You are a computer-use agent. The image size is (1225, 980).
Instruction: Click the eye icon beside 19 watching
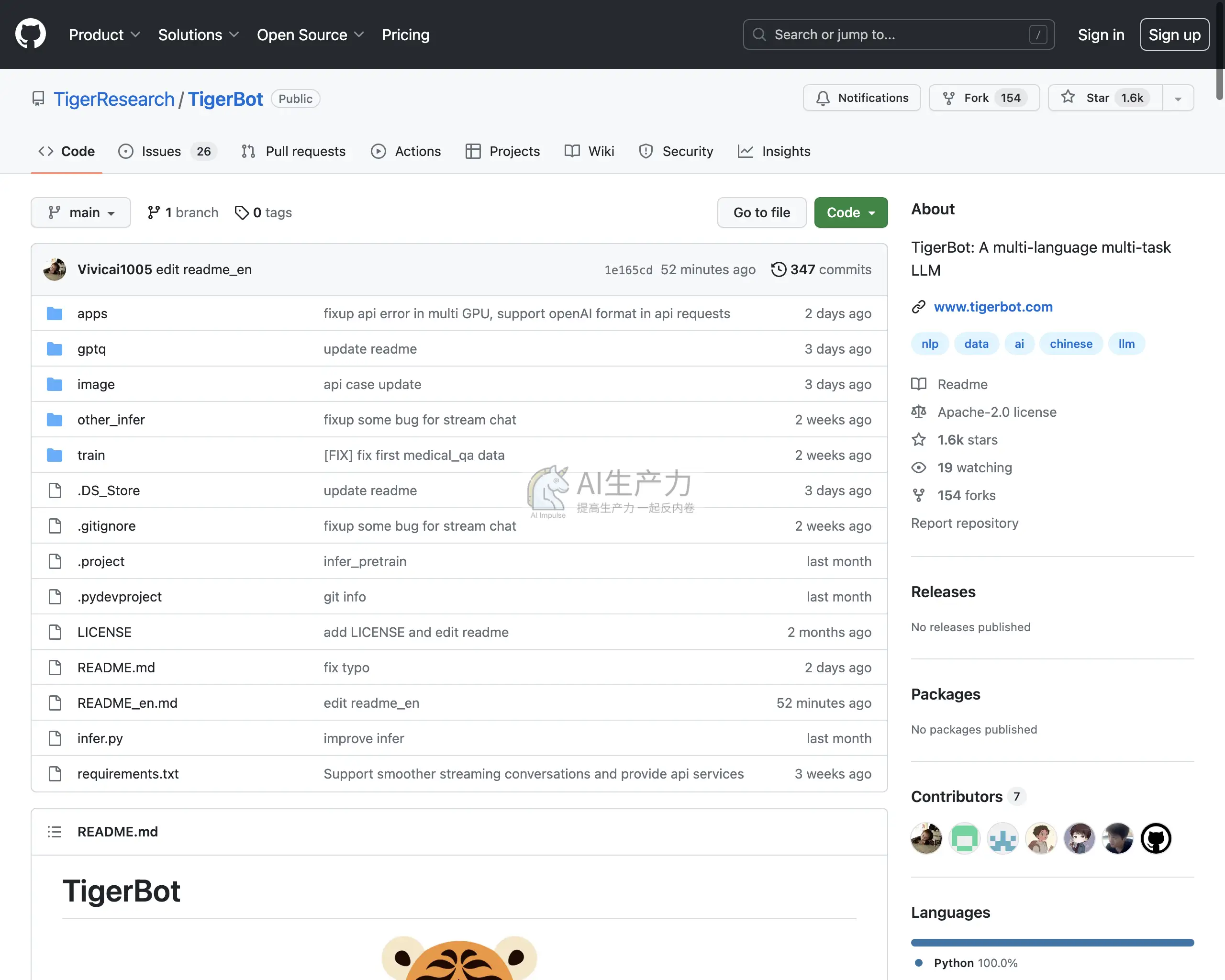click(x=918, y=467)
